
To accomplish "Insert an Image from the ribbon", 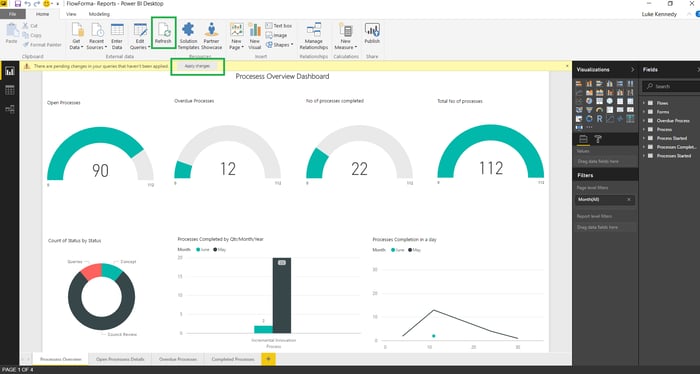I will point(277,35).
